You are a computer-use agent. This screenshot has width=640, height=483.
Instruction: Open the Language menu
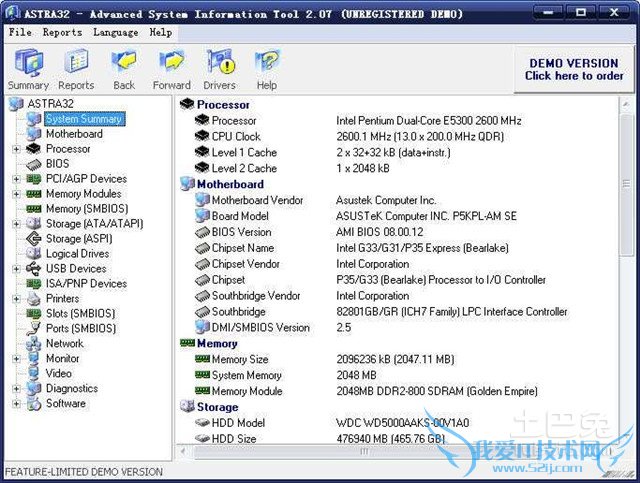[116, 32]
